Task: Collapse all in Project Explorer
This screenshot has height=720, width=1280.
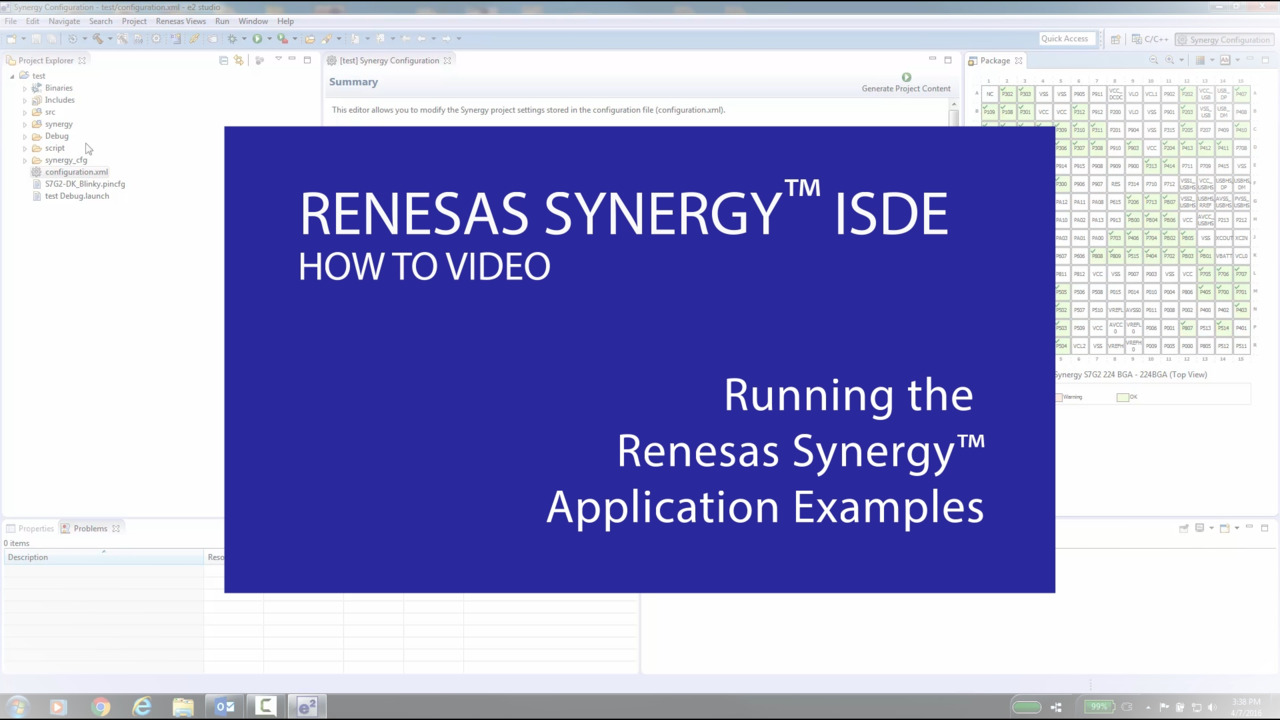Action: coord(223,61)
